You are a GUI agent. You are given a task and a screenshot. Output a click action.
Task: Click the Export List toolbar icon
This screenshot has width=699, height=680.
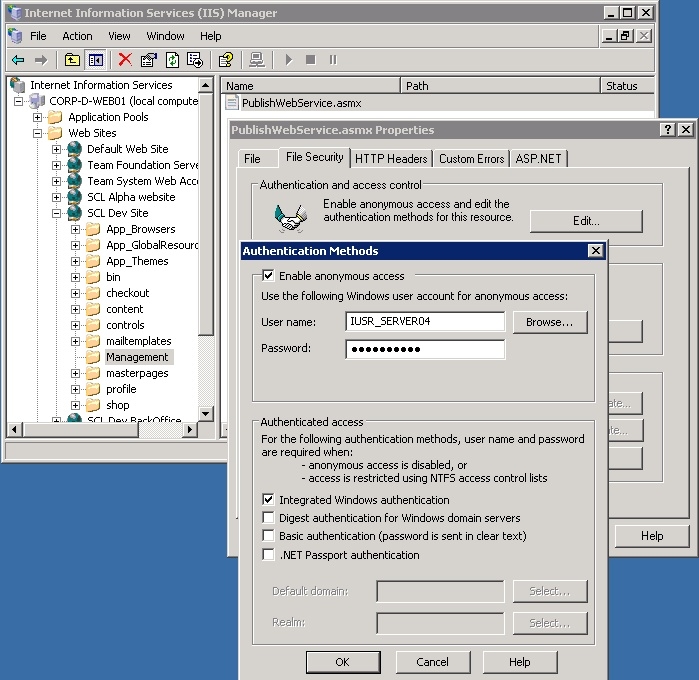(195, 60)
